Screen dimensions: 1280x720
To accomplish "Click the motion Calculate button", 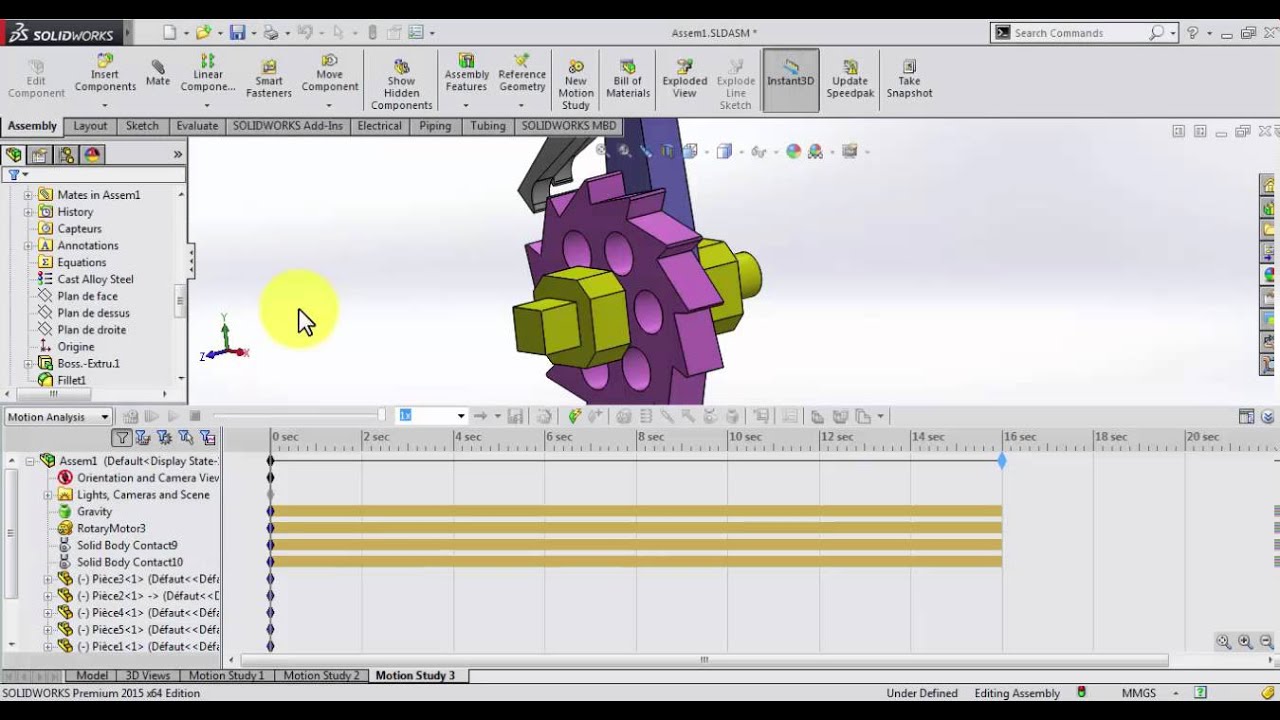I will pyautogui.click(x=130, y=416).
